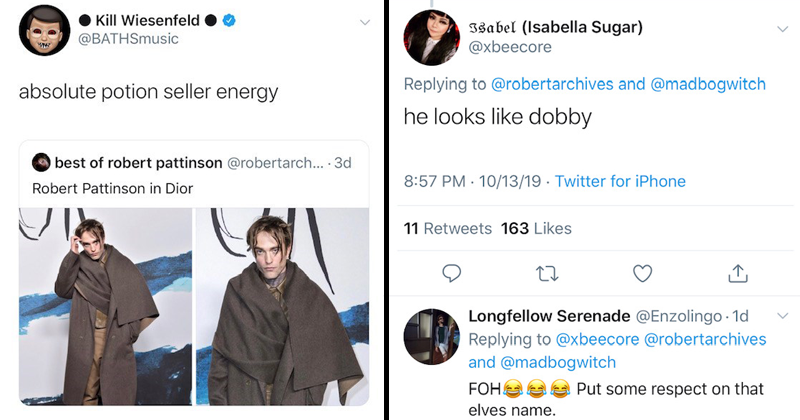View the 11 Retweets list

pyautogui.click(x=447, y=228)
